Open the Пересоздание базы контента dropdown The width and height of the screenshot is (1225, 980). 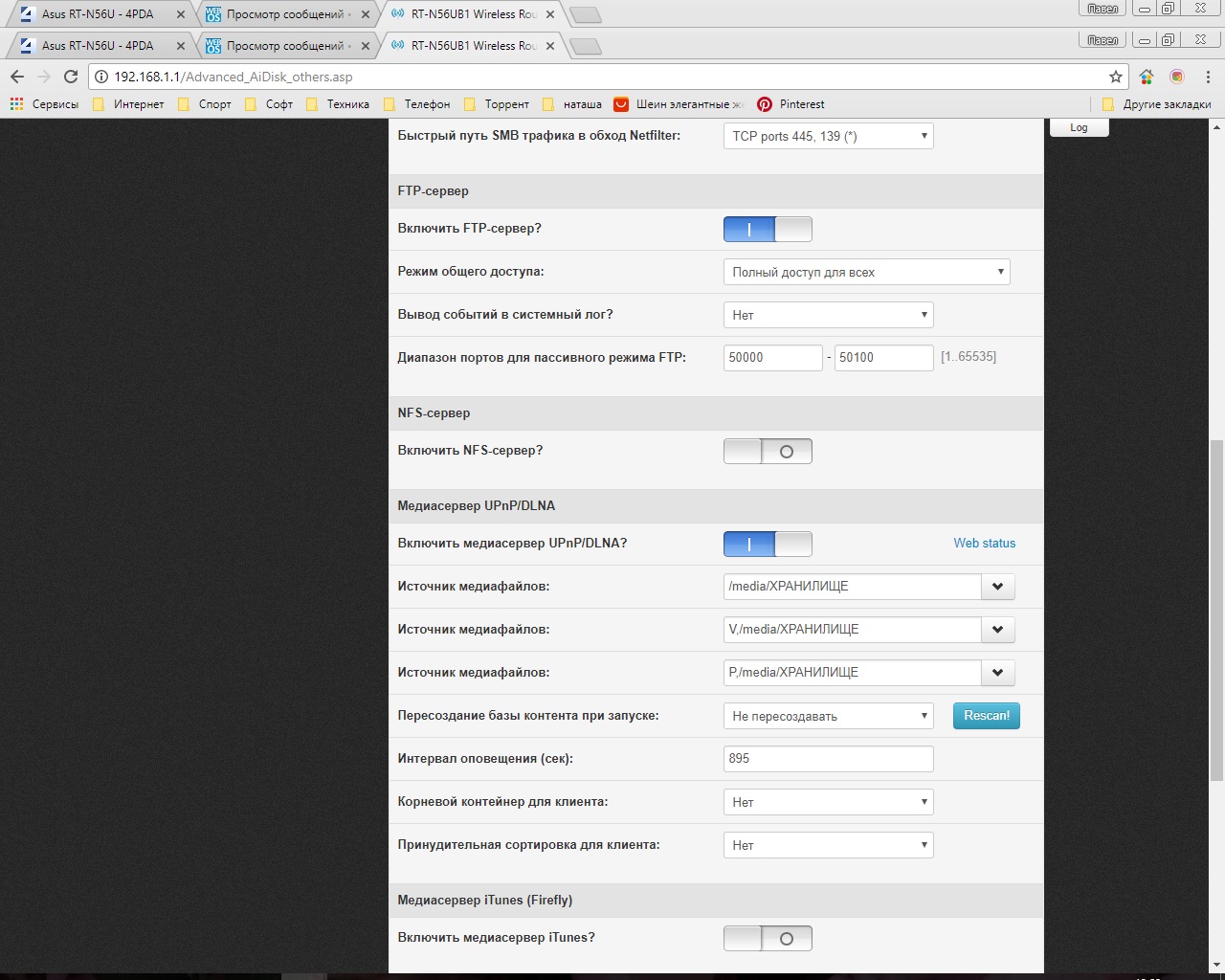828,716
